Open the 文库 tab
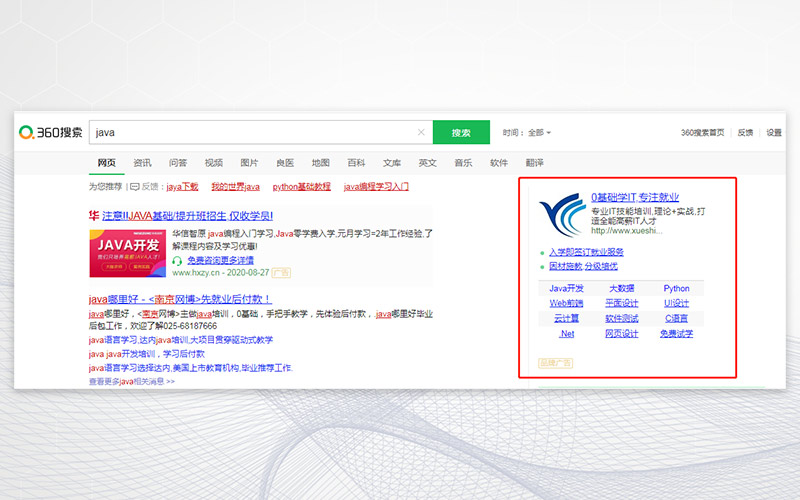Screen dimensions: 800x500 click(392, 163)
